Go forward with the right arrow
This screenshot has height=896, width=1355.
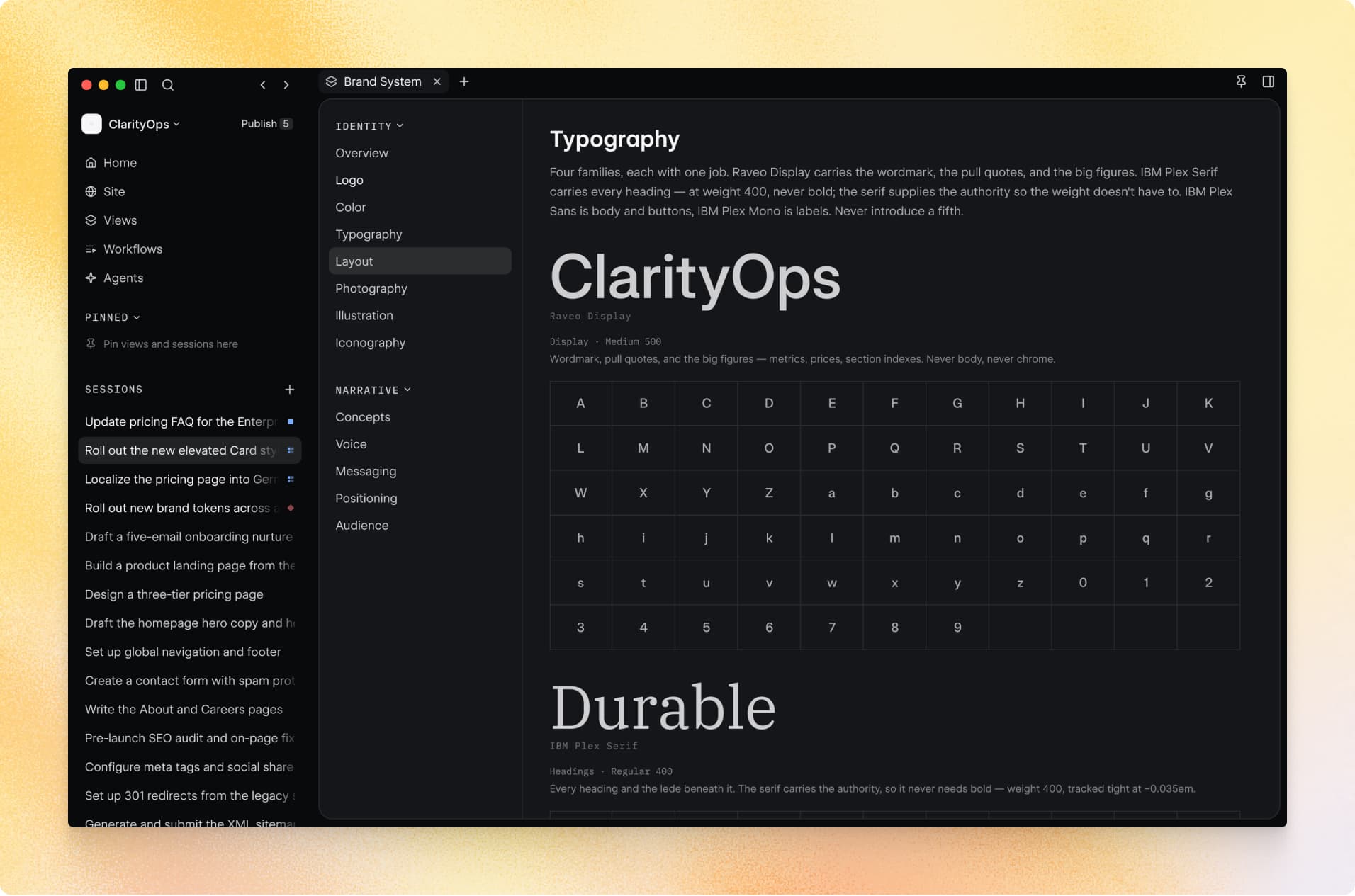pyautogui.click(x=286, y=85)
